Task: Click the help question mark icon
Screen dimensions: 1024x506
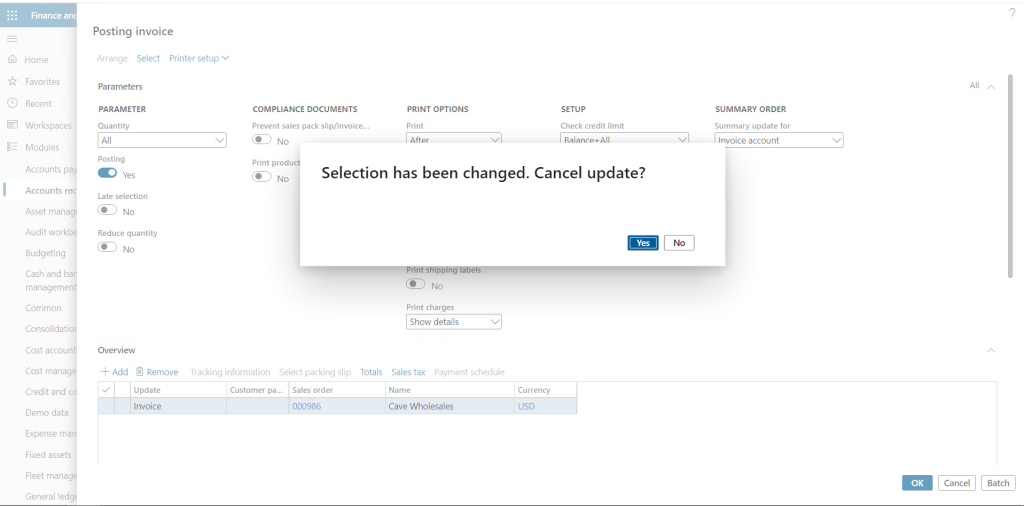Action: tap(1012, 13)
